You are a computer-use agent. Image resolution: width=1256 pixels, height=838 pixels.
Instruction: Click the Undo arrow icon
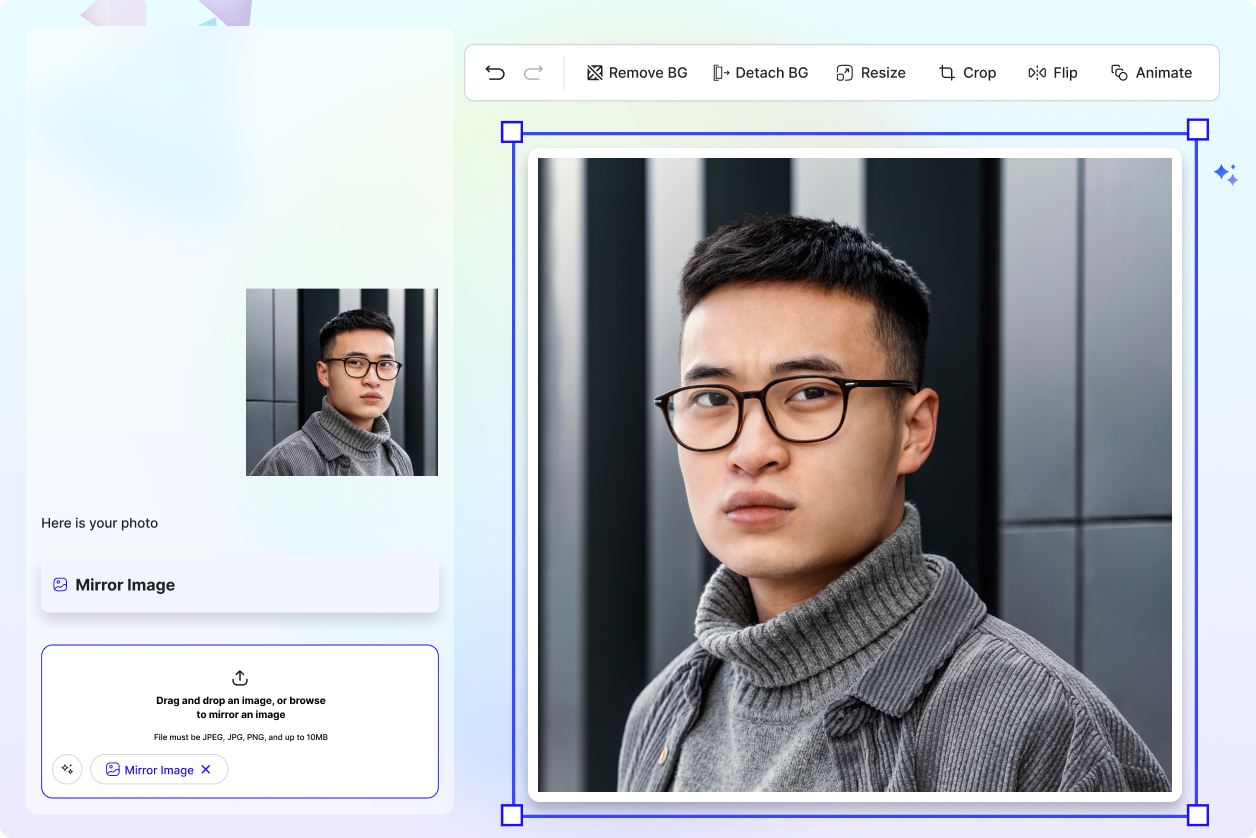494,72
